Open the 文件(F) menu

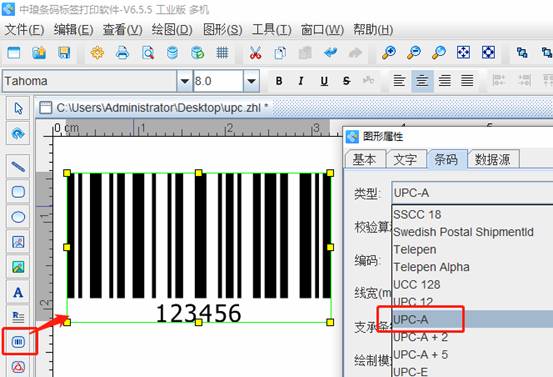[x=24, y=30]
